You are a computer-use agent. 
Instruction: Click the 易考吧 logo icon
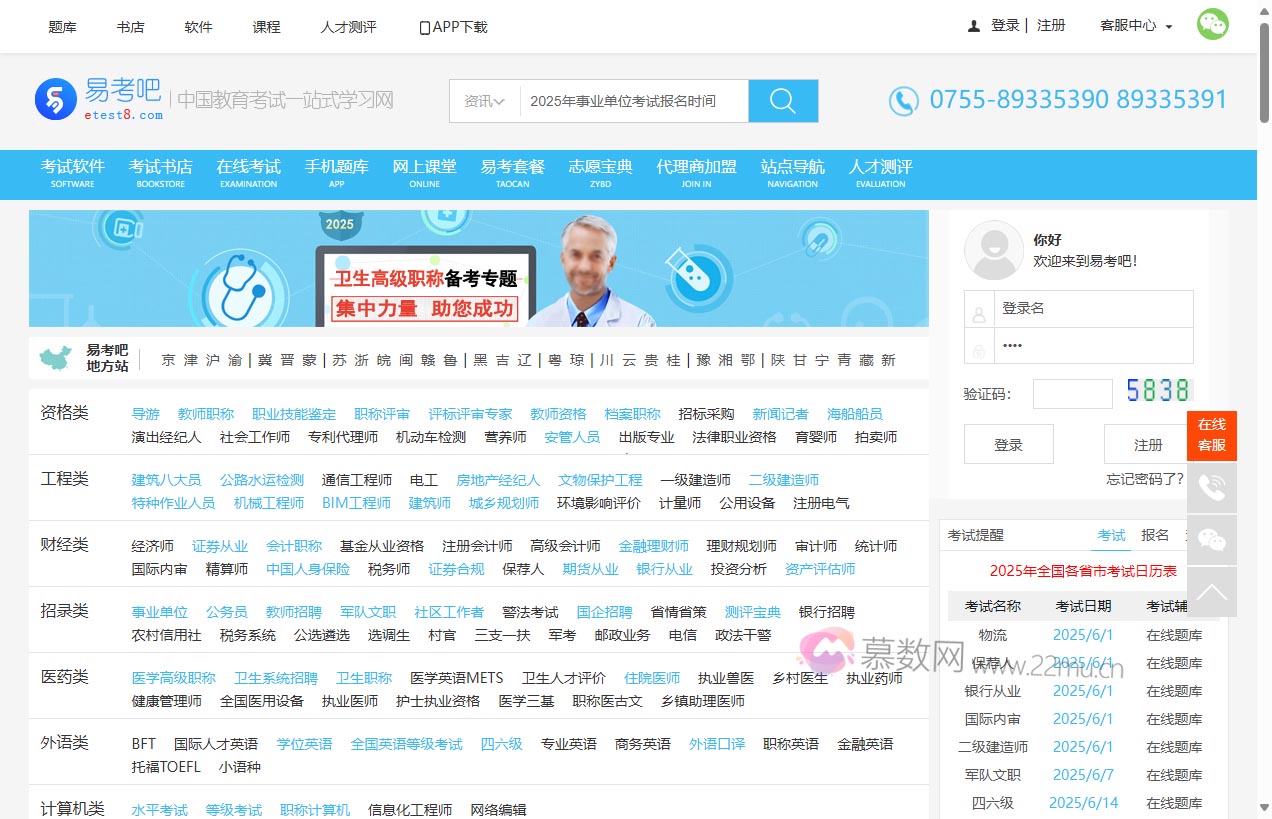(55, 99)
